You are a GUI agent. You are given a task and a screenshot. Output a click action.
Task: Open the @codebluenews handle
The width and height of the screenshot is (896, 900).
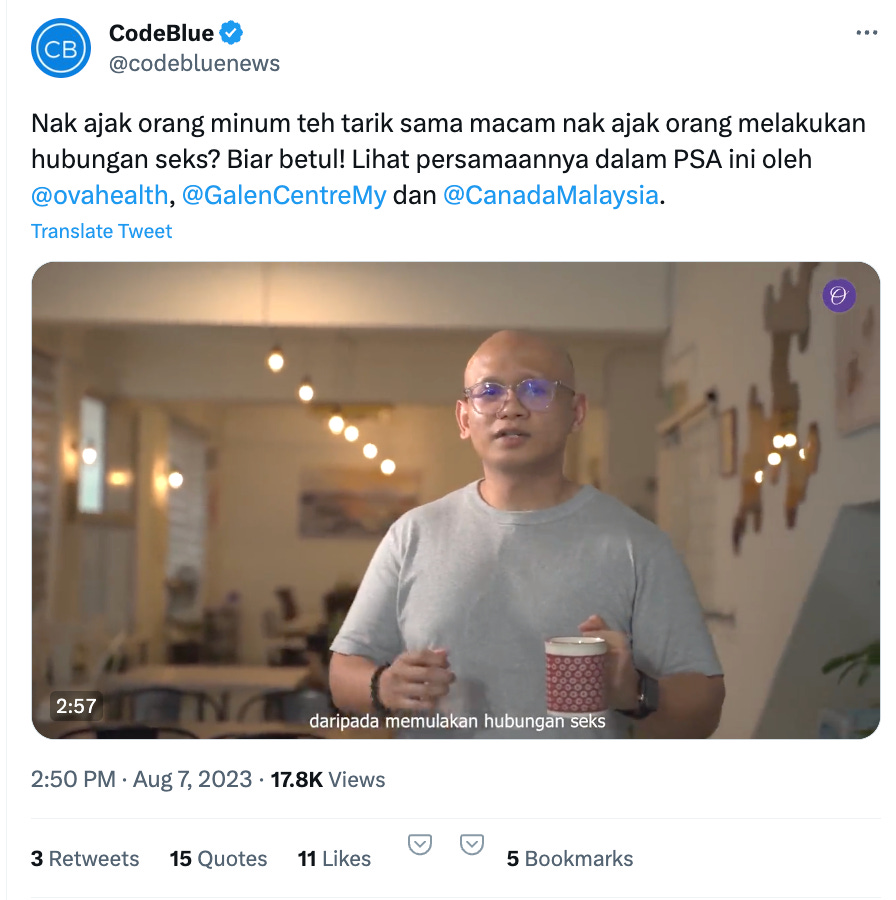[194, 63]
